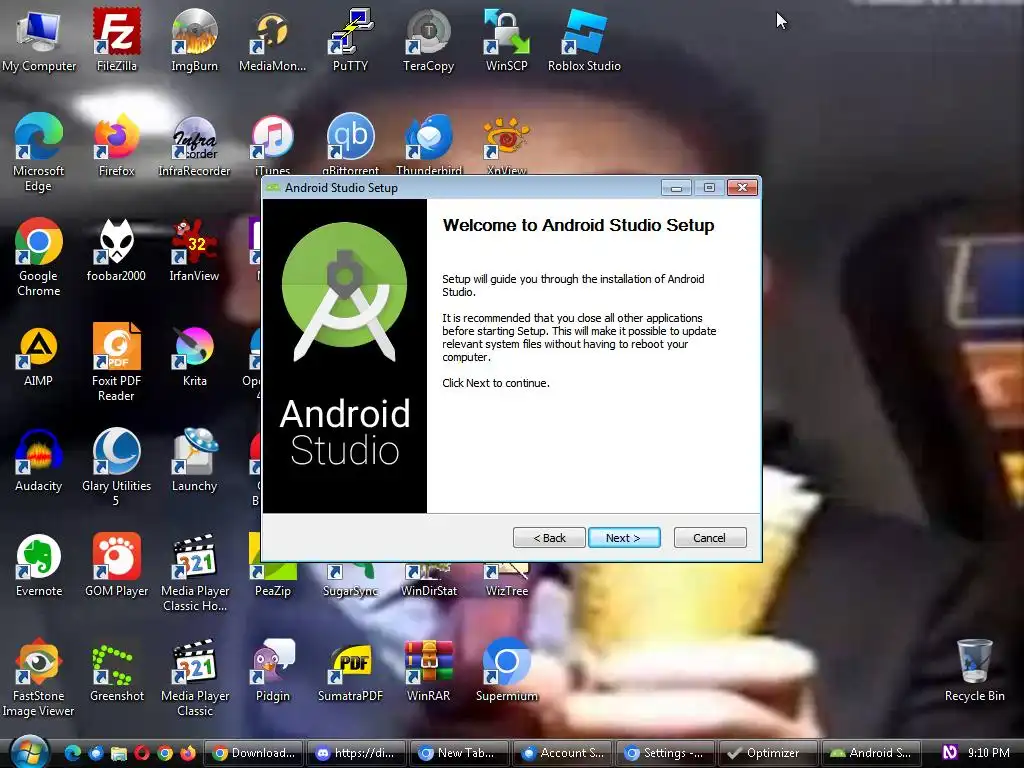Switch to the Account S... taskbar window
This screenshot has height=768, width=1024.
563,753
